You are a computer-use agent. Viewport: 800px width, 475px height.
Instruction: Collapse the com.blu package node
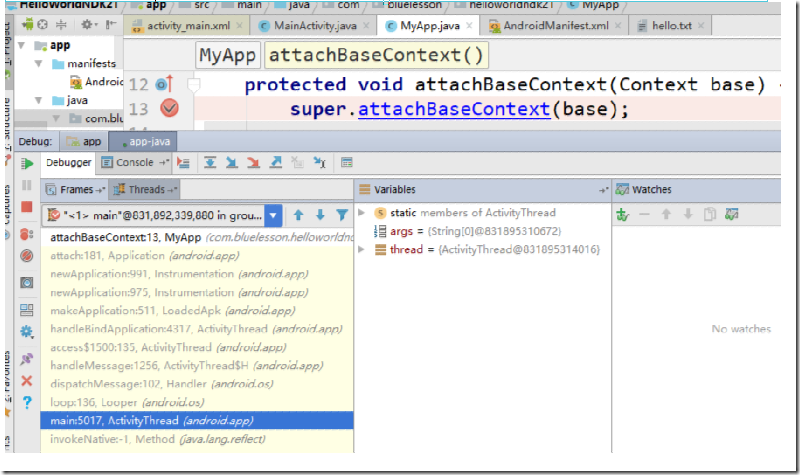tap(56, 119)
